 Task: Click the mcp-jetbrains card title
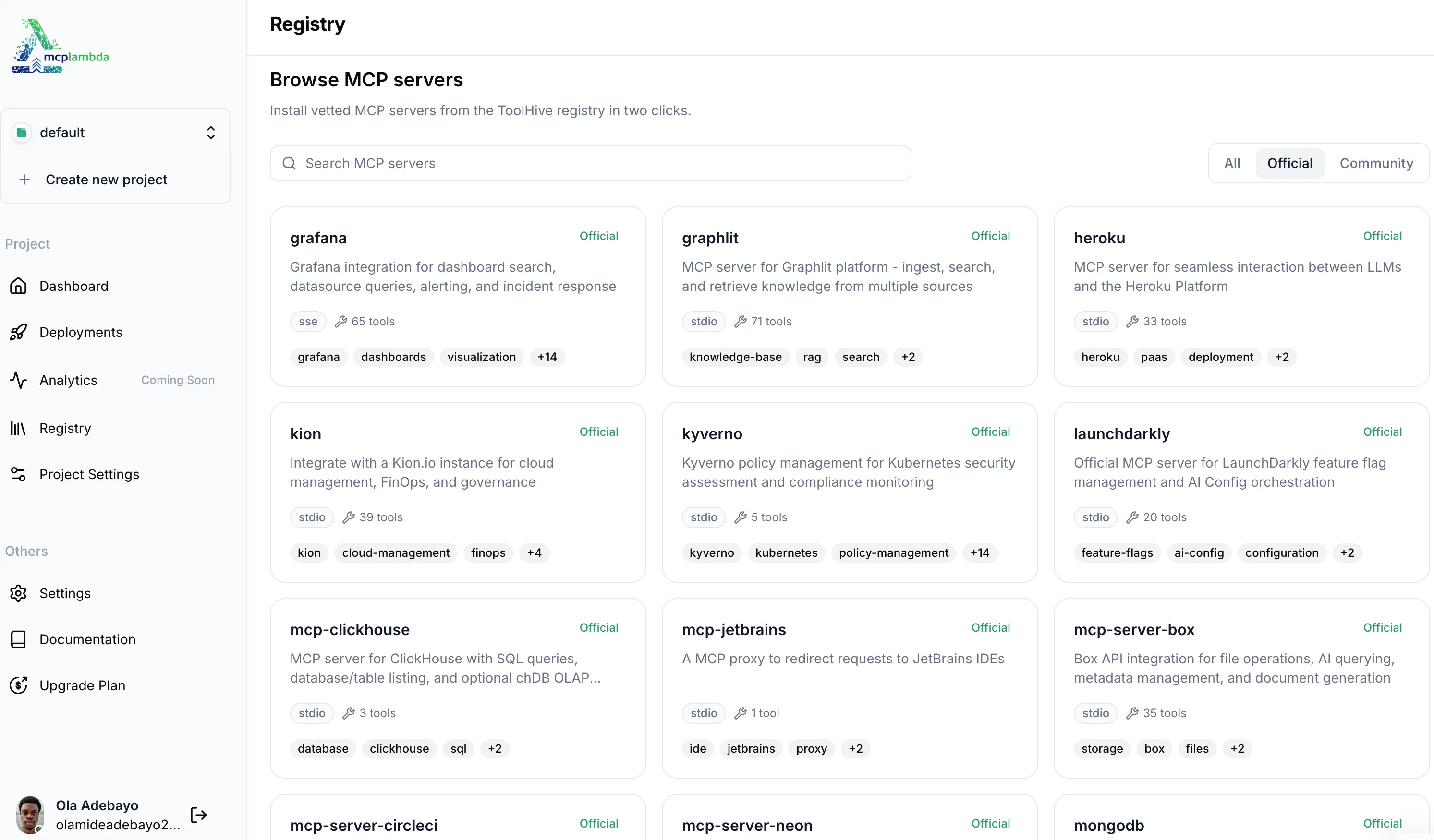(x=733, y=630)
